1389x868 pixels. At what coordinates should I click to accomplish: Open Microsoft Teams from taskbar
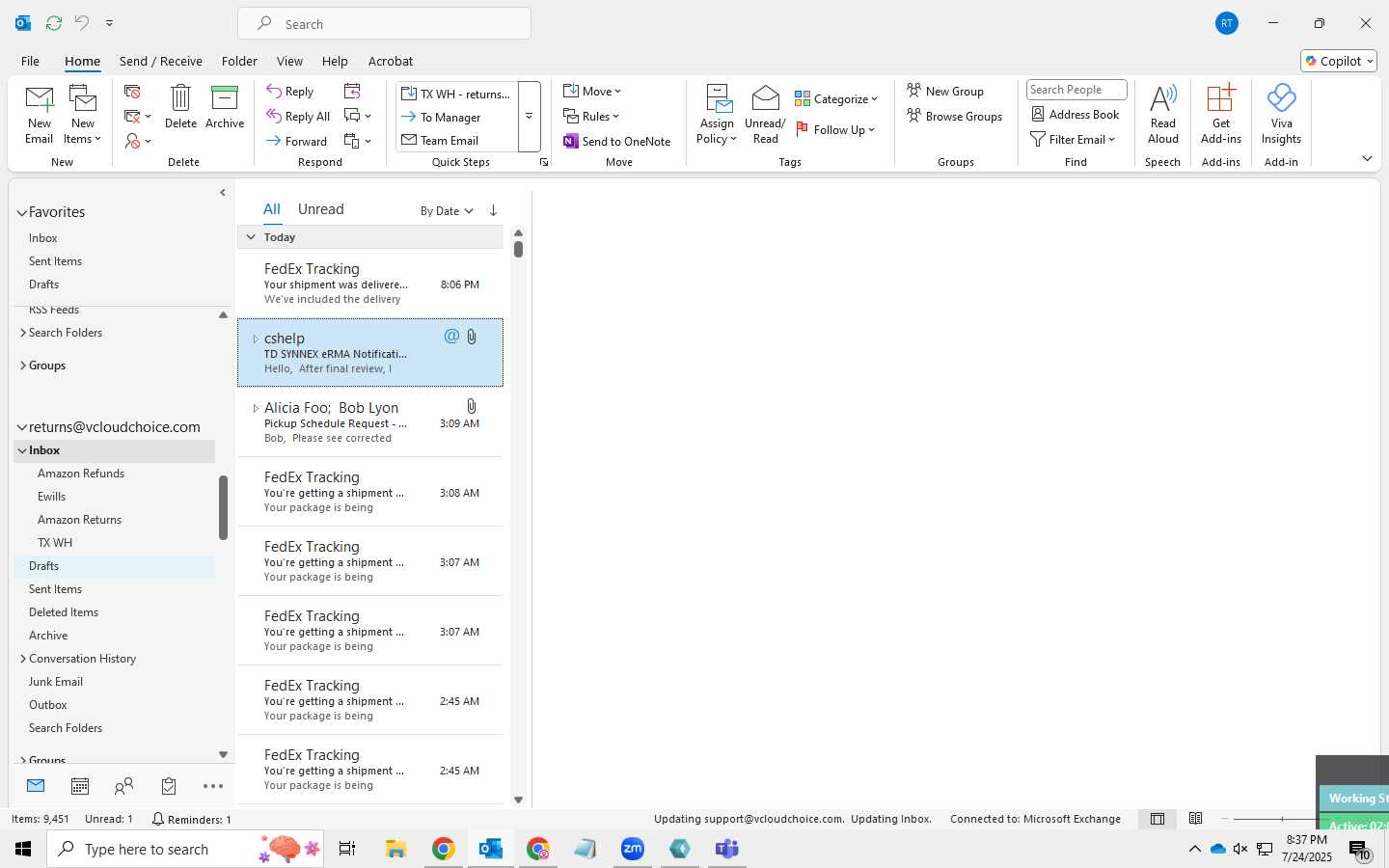pos(727,849)
